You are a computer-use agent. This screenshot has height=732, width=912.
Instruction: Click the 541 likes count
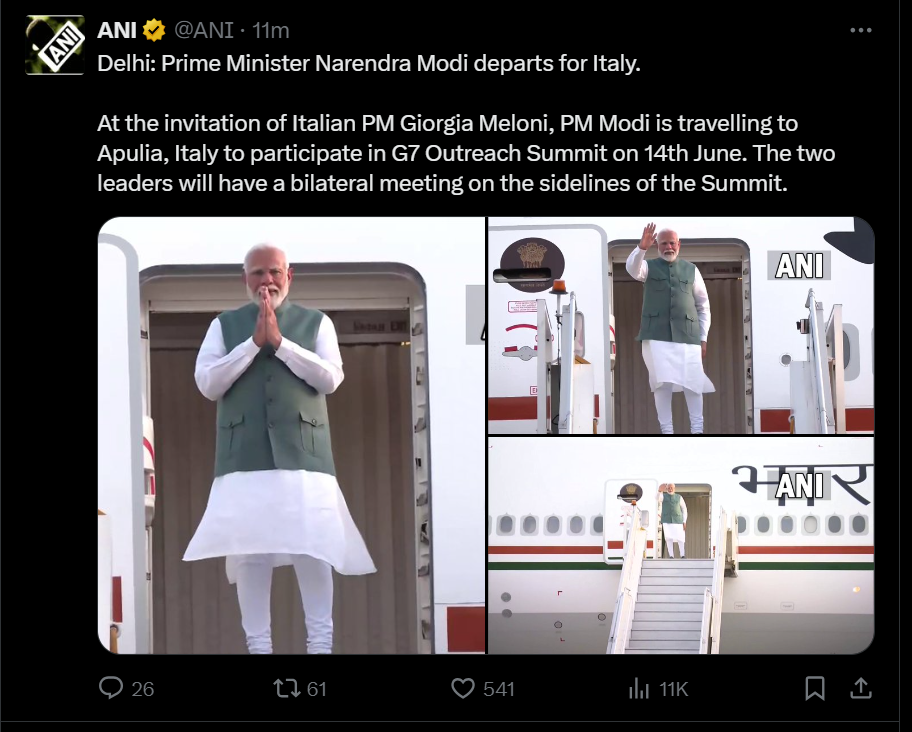click(498, 688)
